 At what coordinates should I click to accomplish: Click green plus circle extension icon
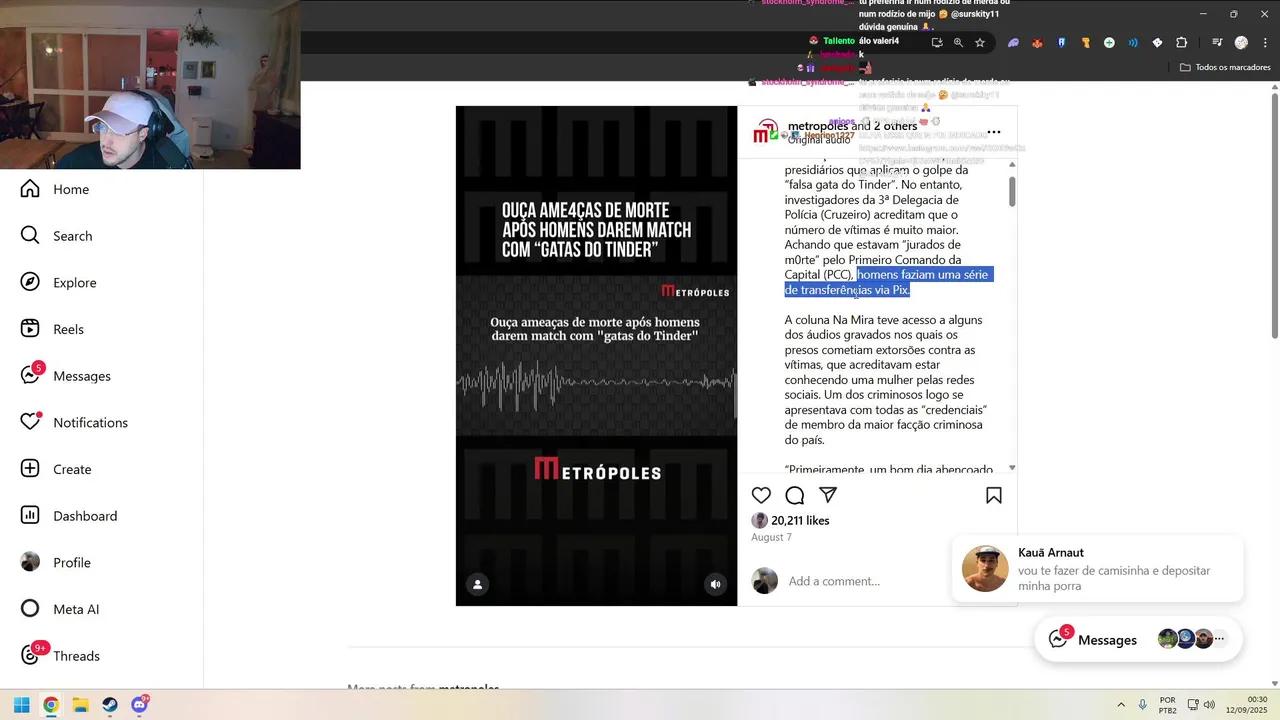pos(1109,43)
